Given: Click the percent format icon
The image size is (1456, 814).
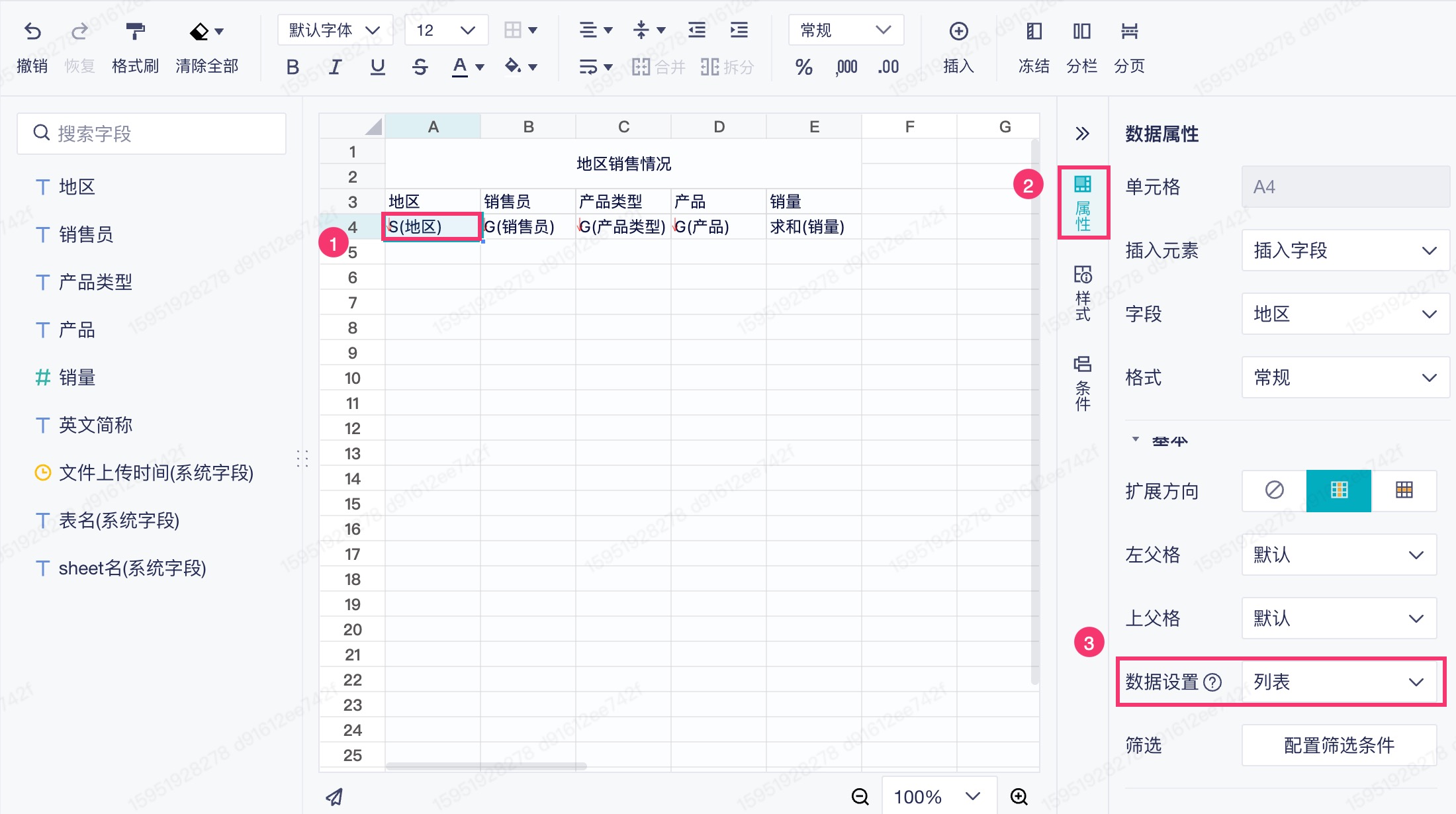Looking at the screenshot, I should [x=803, y=67].
